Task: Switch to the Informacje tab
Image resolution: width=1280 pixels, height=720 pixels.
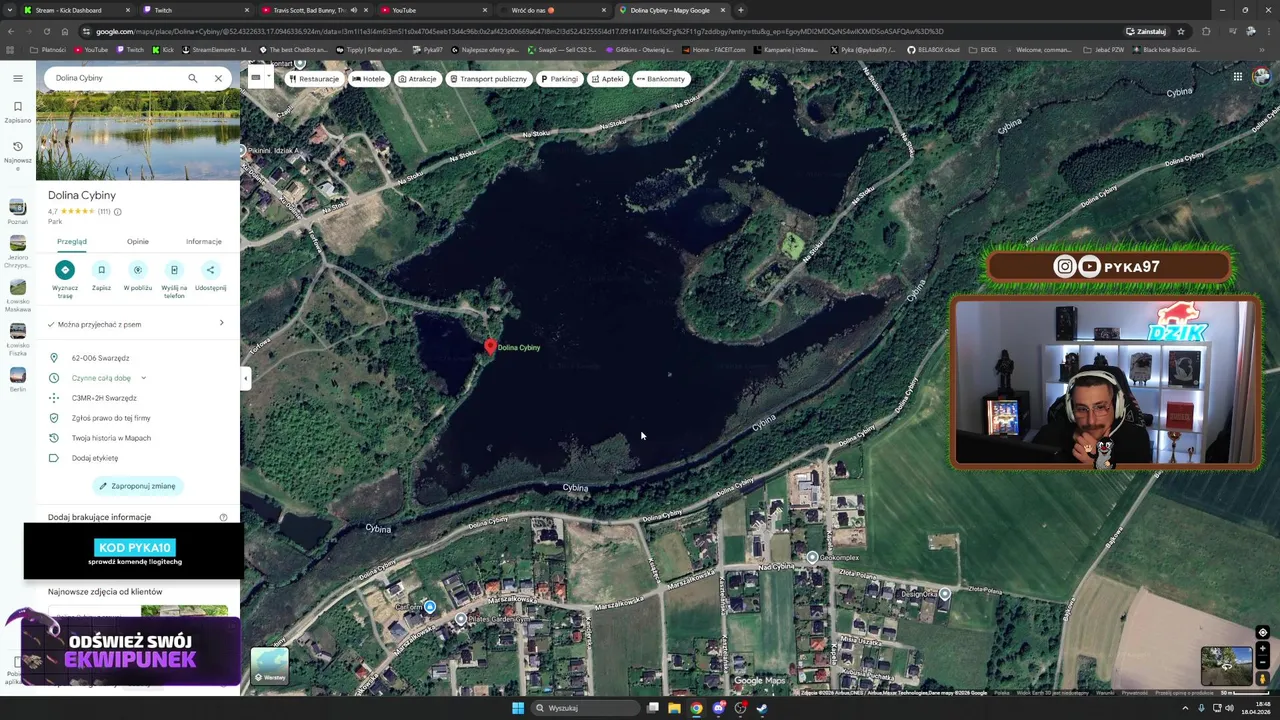Action: (x=204, y=241)
